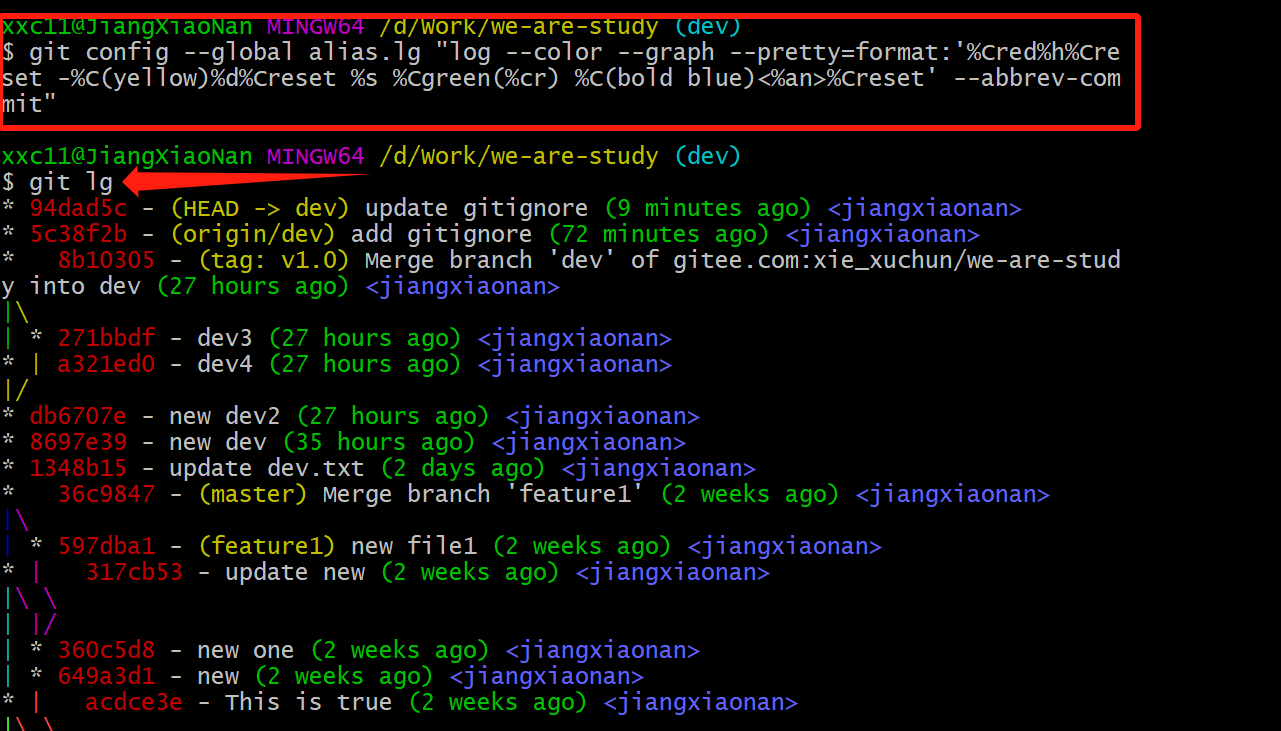Click the commit hash 360c5d8
Image resolution: width=1281 pixels, height=731 pixels.
[106, 650]
